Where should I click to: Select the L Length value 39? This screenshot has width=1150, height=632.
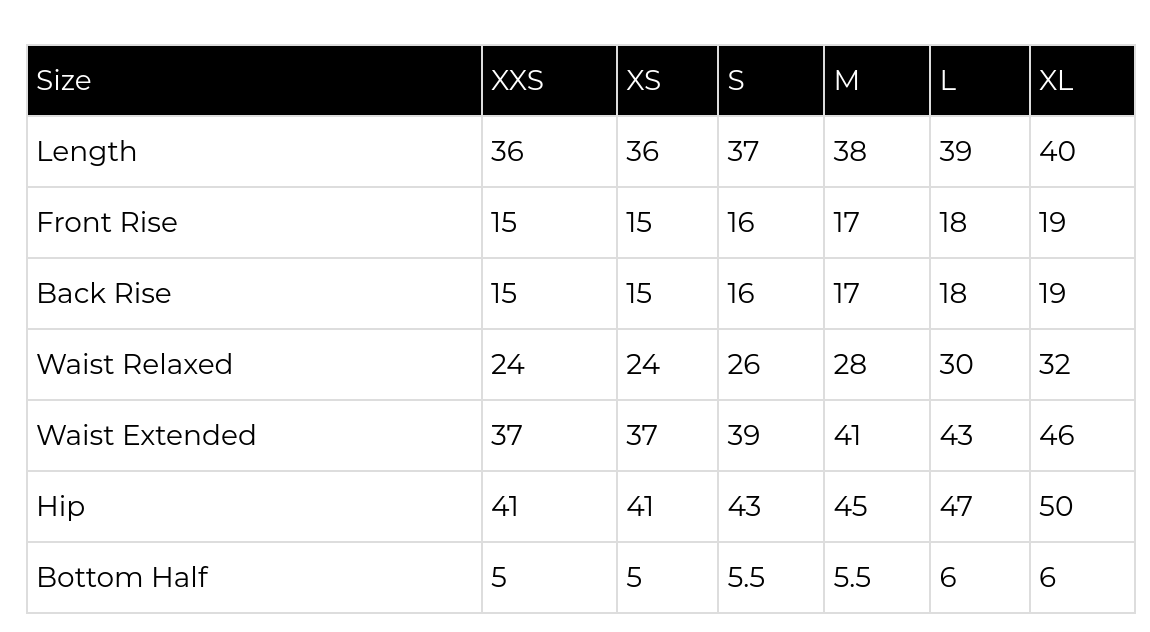[x=956, y=152]
